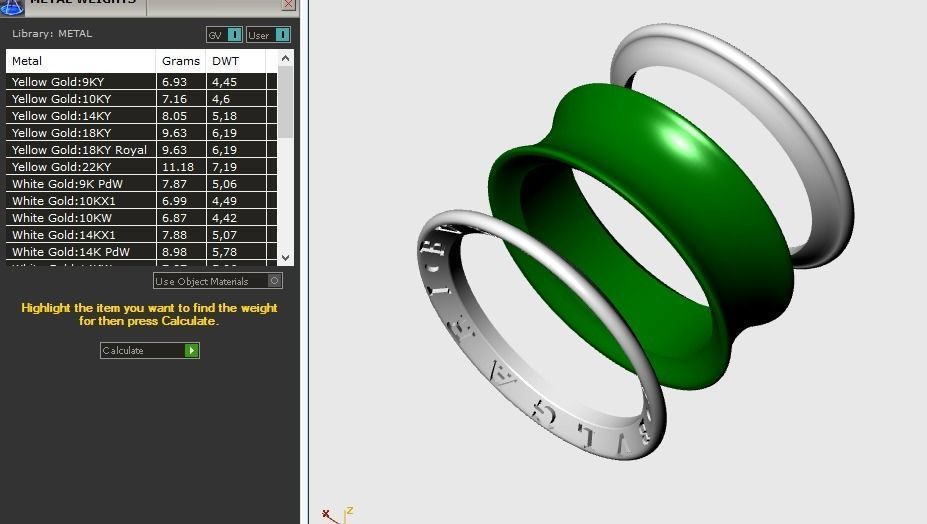Sort by the Metal column header
This screenshot has width=927, height=524.
[80, 61]
